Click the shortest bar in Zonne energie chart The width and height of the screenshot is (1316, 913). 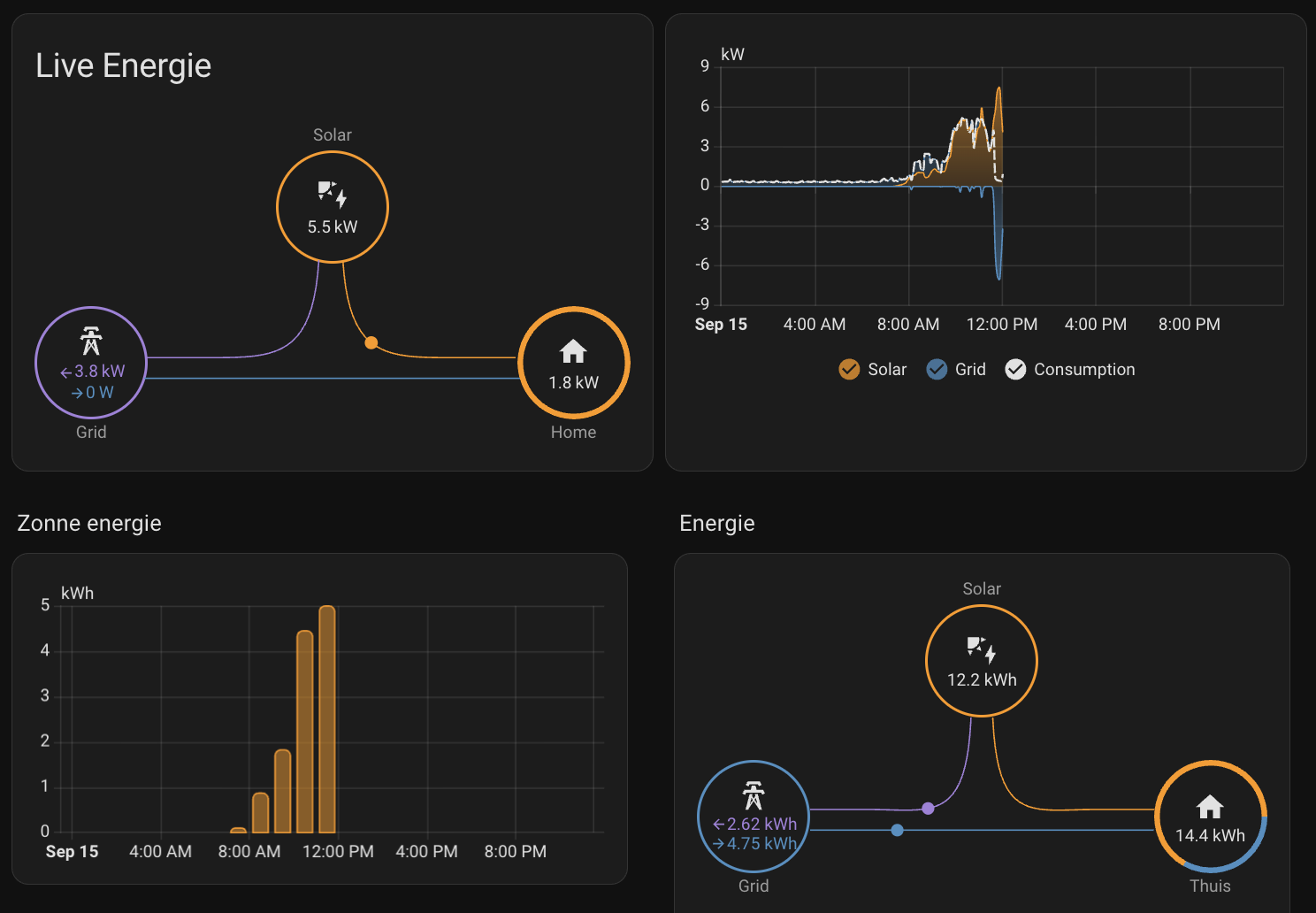pos(238,830)
